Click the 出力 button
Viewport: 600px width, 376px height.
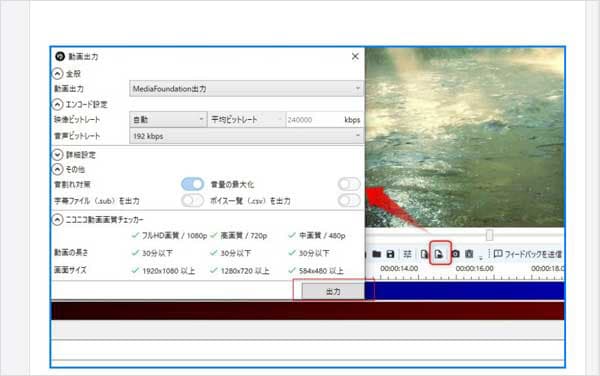[x=333, y=291]
